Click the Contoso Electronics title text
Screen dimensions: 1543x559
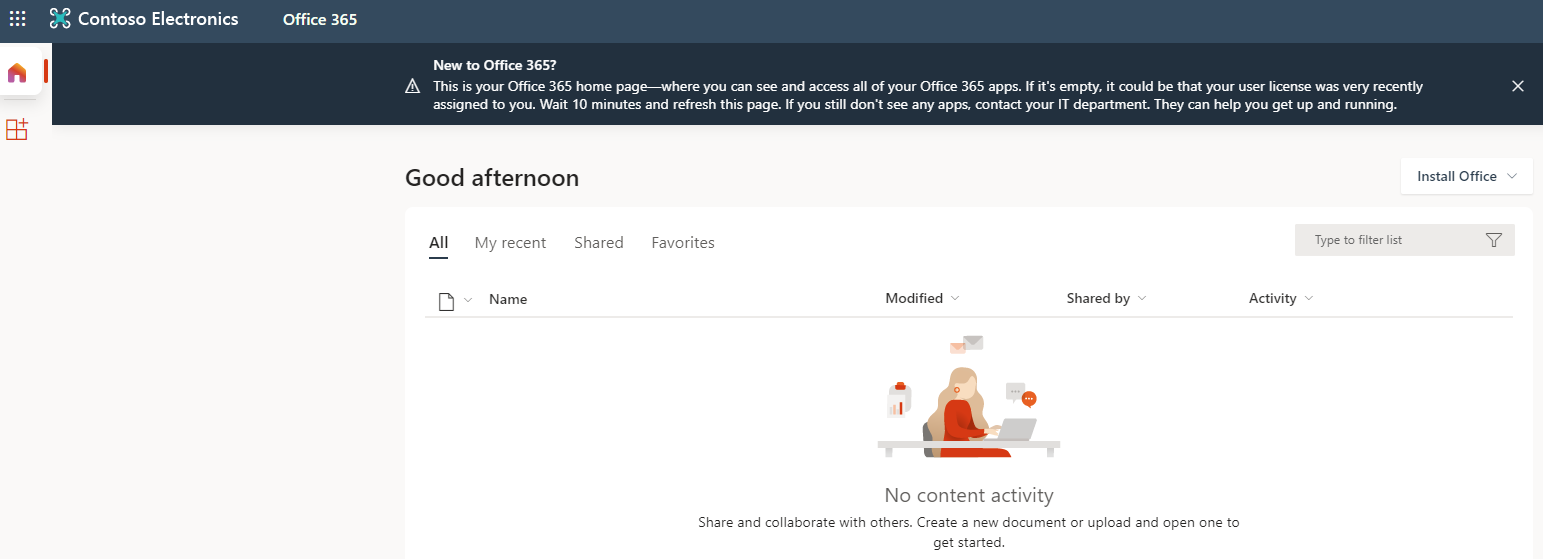coord(158,19)
